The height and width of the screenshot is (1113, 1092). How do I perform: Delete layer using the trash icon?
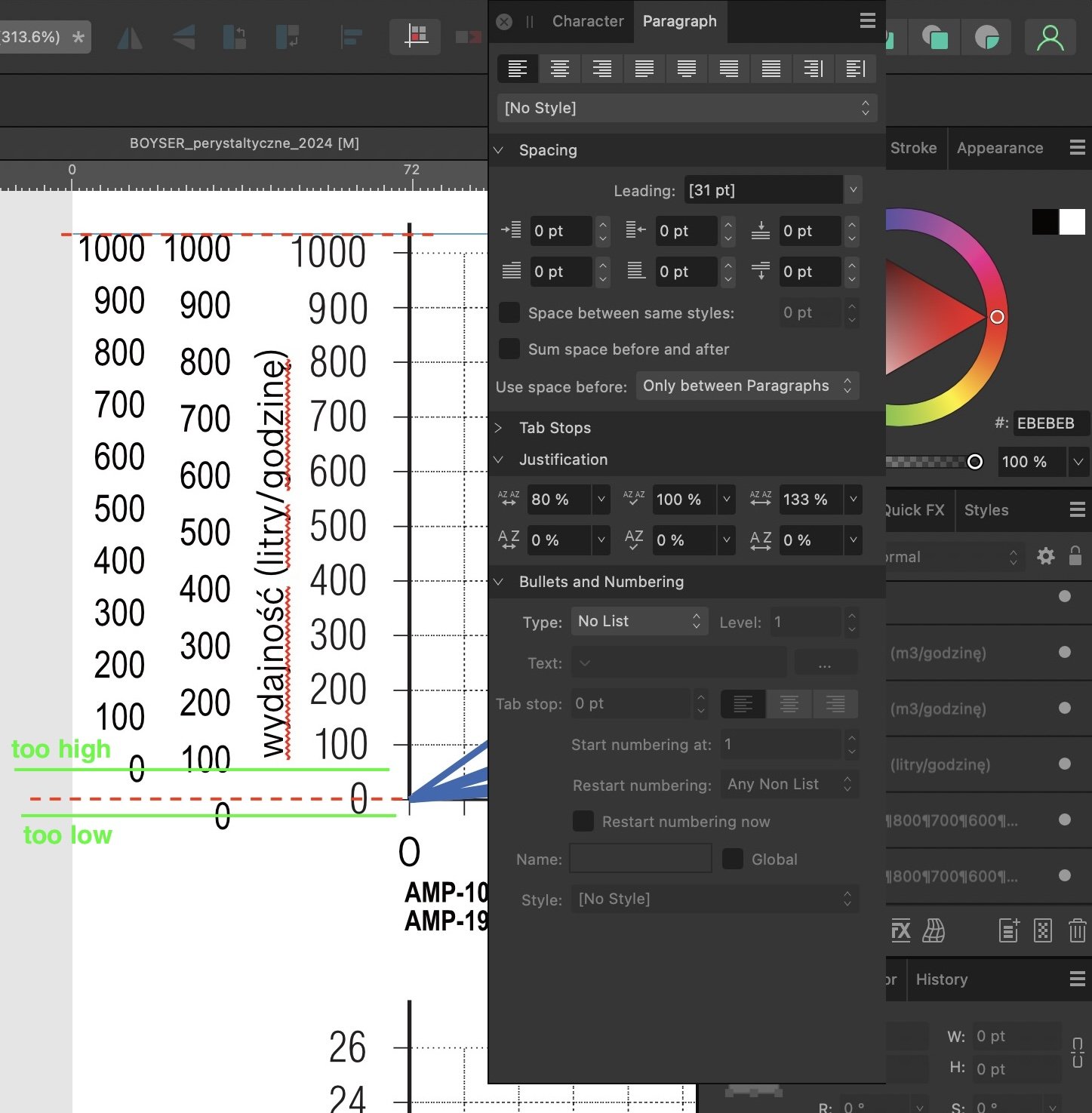[1077, 930]
